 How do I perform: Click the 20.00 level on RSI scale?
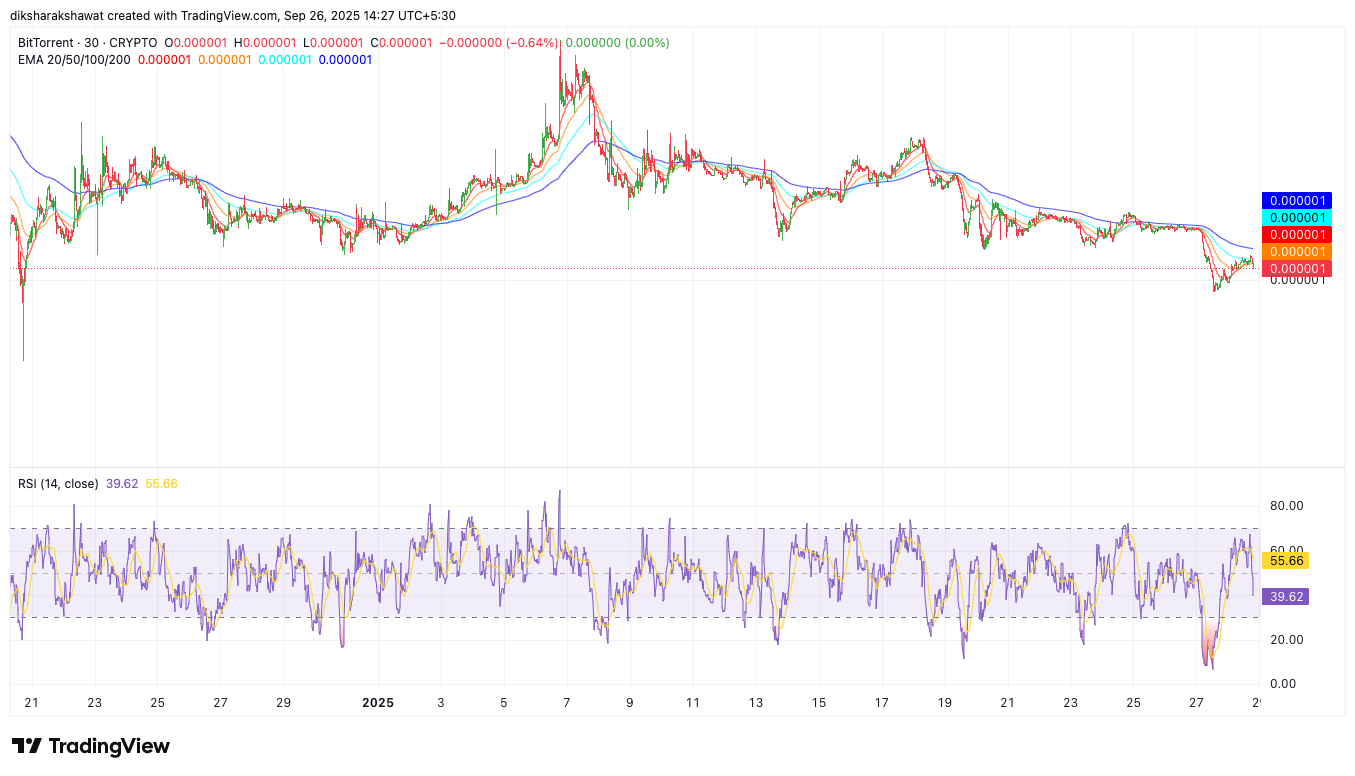[1286, 640]
